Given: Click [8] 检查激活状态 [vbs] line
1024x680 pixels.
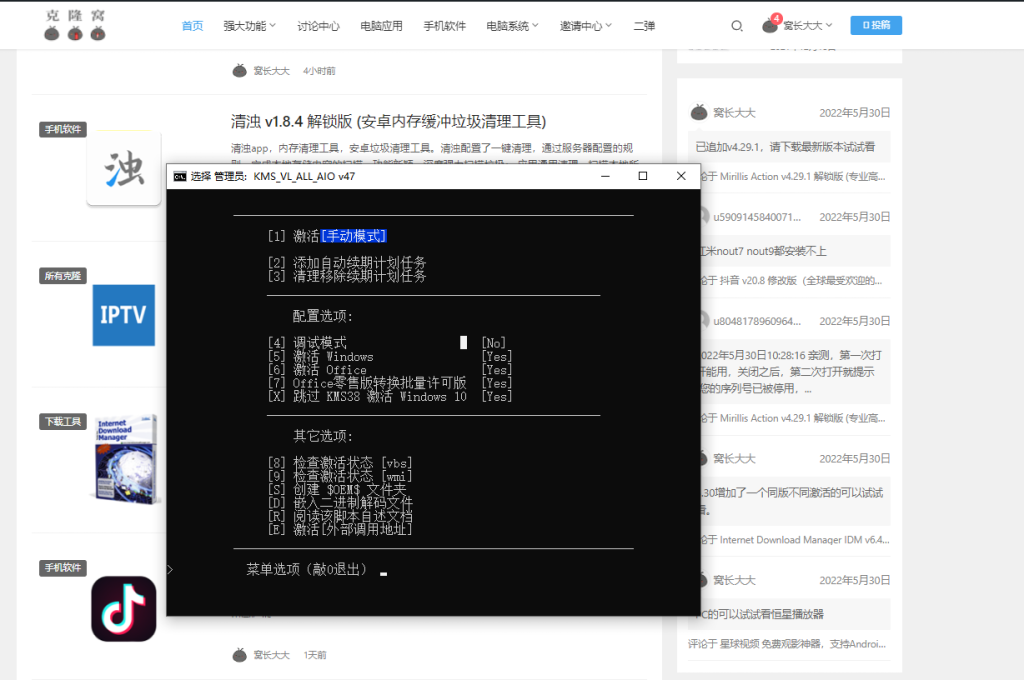Looking at the screenshot, I should pyautogui.click(x=340, y=463).
